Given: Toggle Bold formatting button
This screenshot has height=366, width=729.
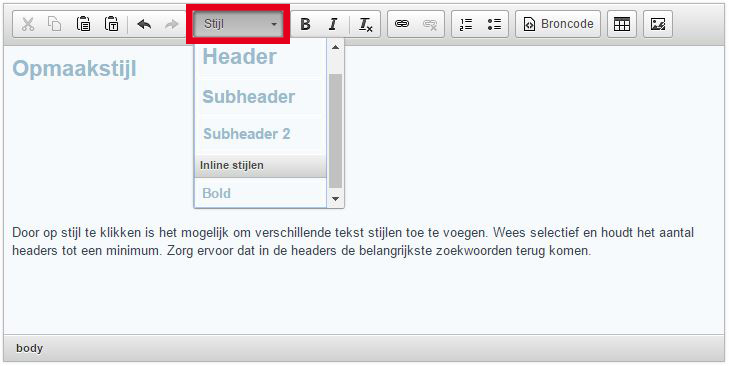Looking at the screenshot, I should pyautogui.click(x=305, y=24).
